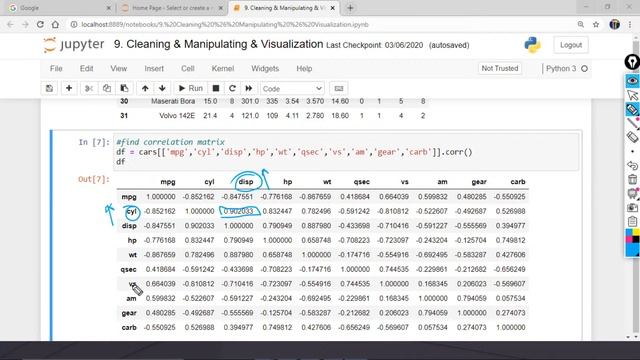Click the qsec row label

(x=128, y=269)
